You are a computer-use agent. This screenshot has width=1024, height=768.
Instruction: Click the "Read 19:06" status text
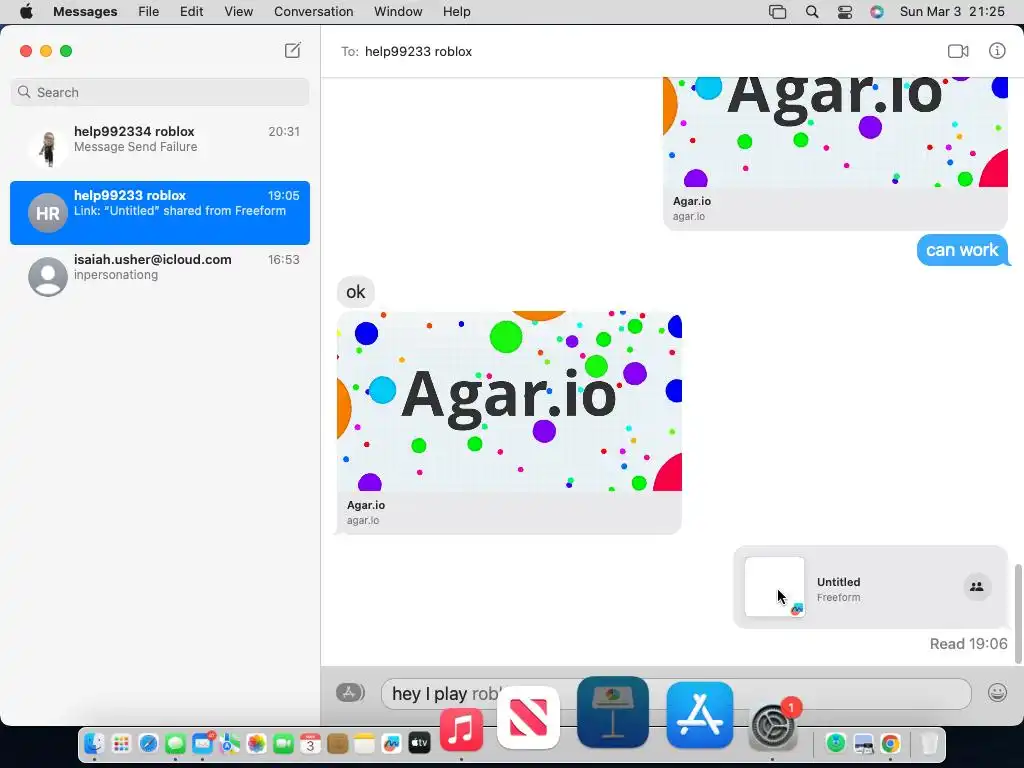point(968,644)
